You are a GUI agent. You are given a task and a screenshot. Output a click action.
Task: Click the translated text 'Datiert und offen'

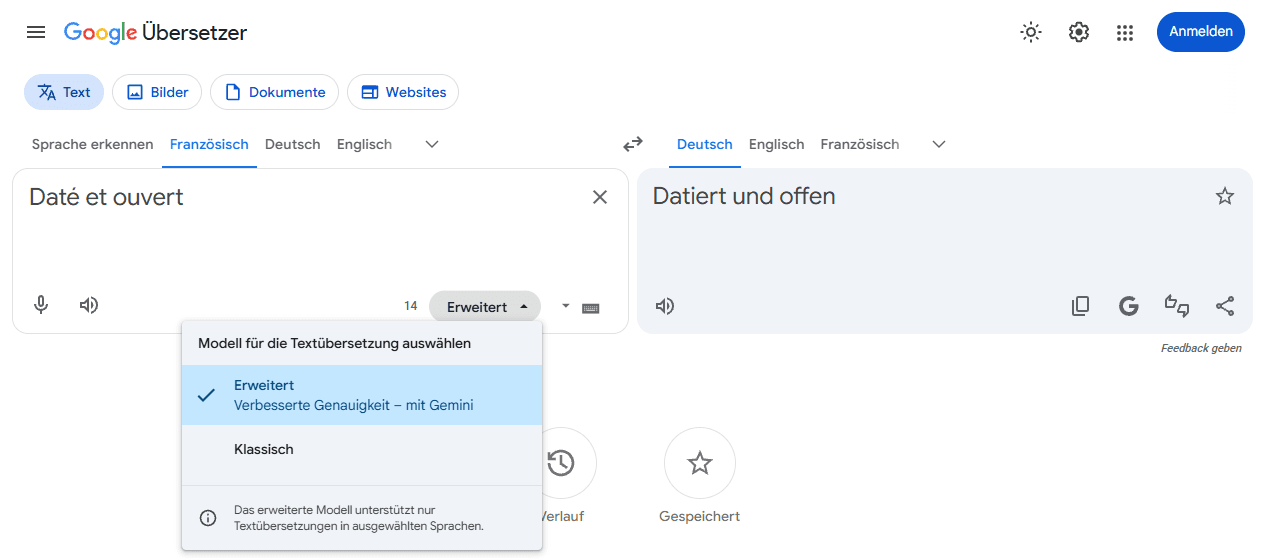tap(744, 196)
